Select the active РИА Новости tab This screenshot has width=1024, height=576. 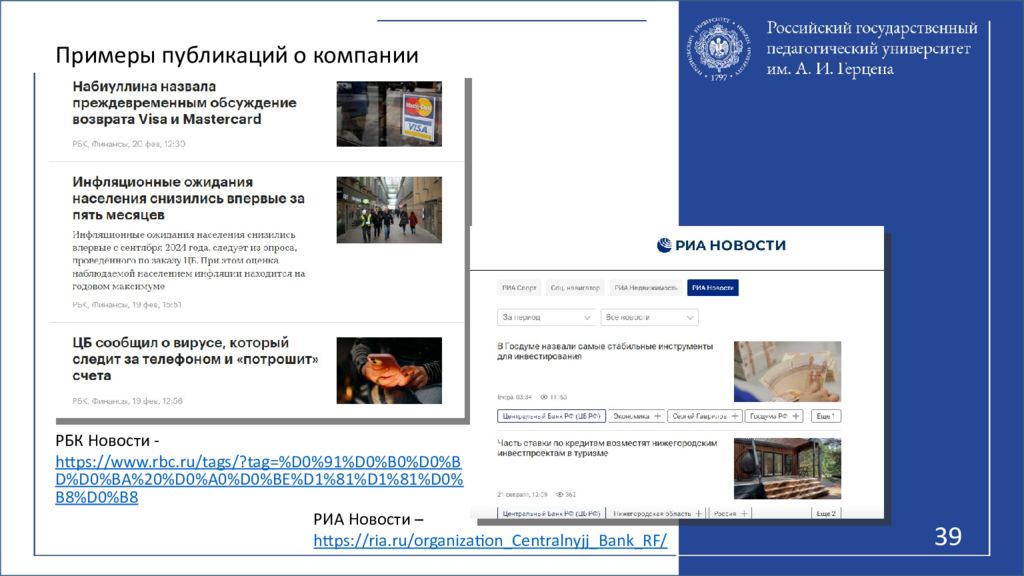712,288
